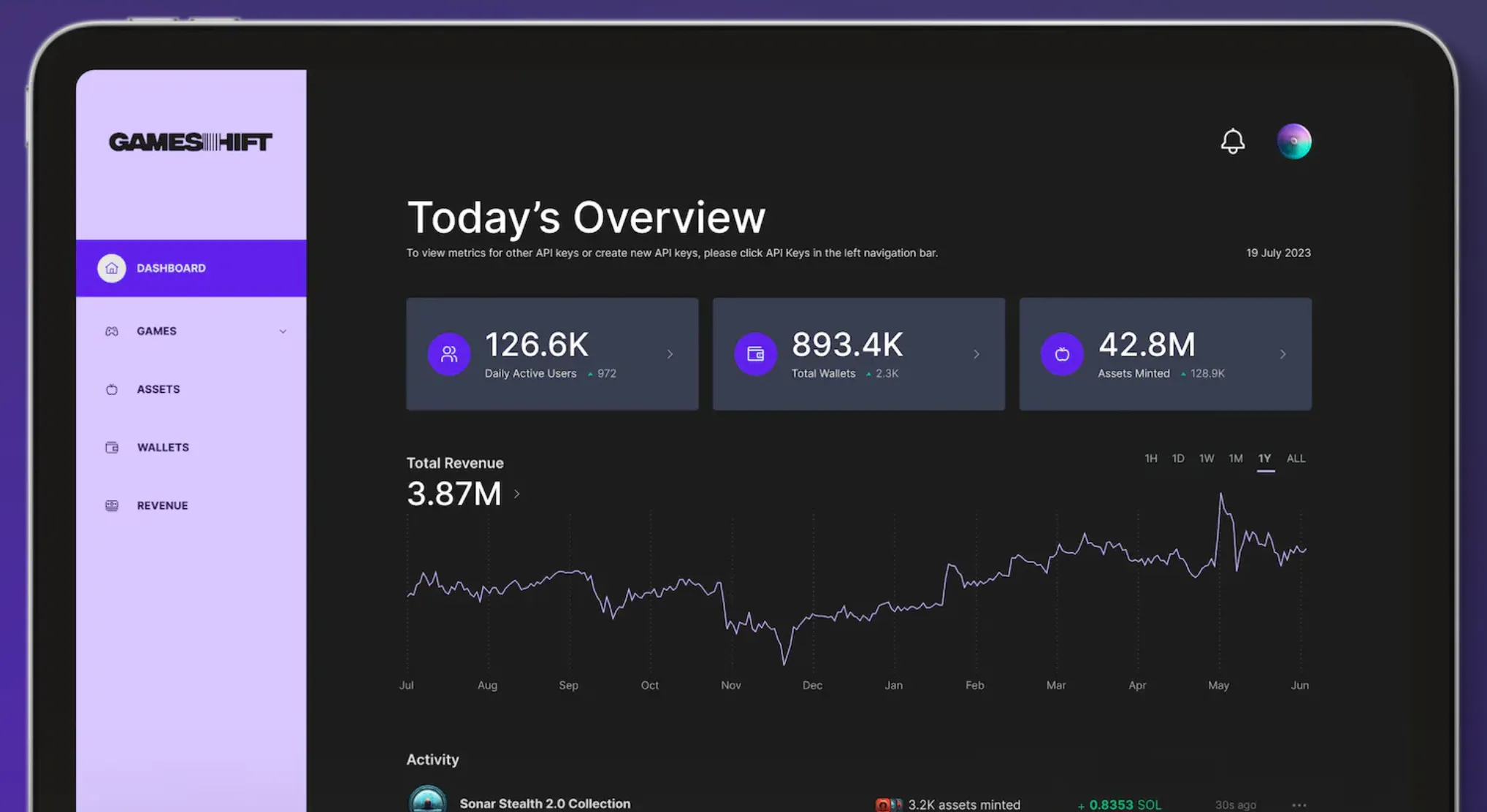The width and height of the screenshot is (1487, 812).
Task: Expand Total Revenue 3.87M chevron
Action: point(517,494)
